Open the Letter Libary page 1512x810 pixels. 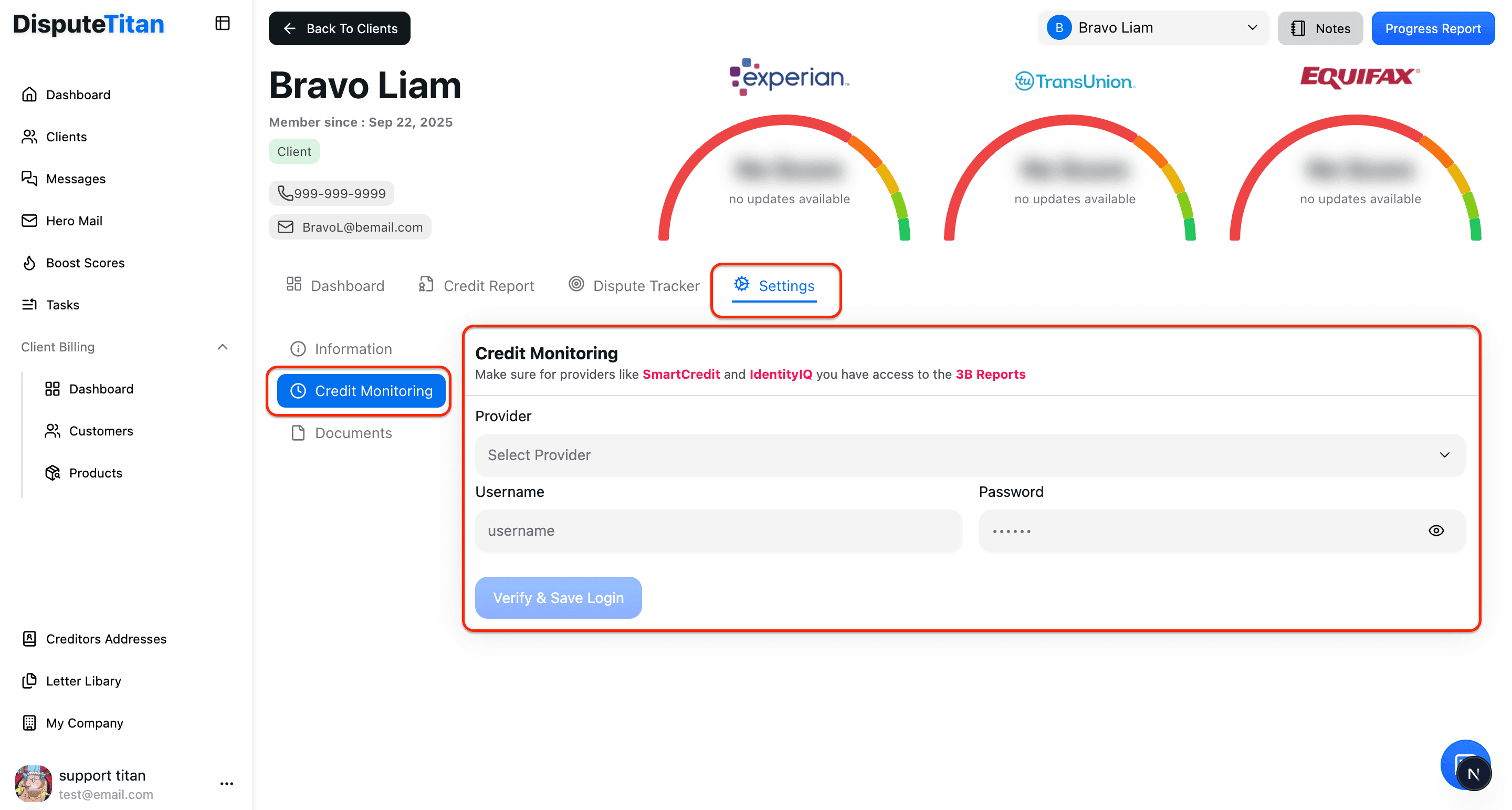[x=83, y=681]
